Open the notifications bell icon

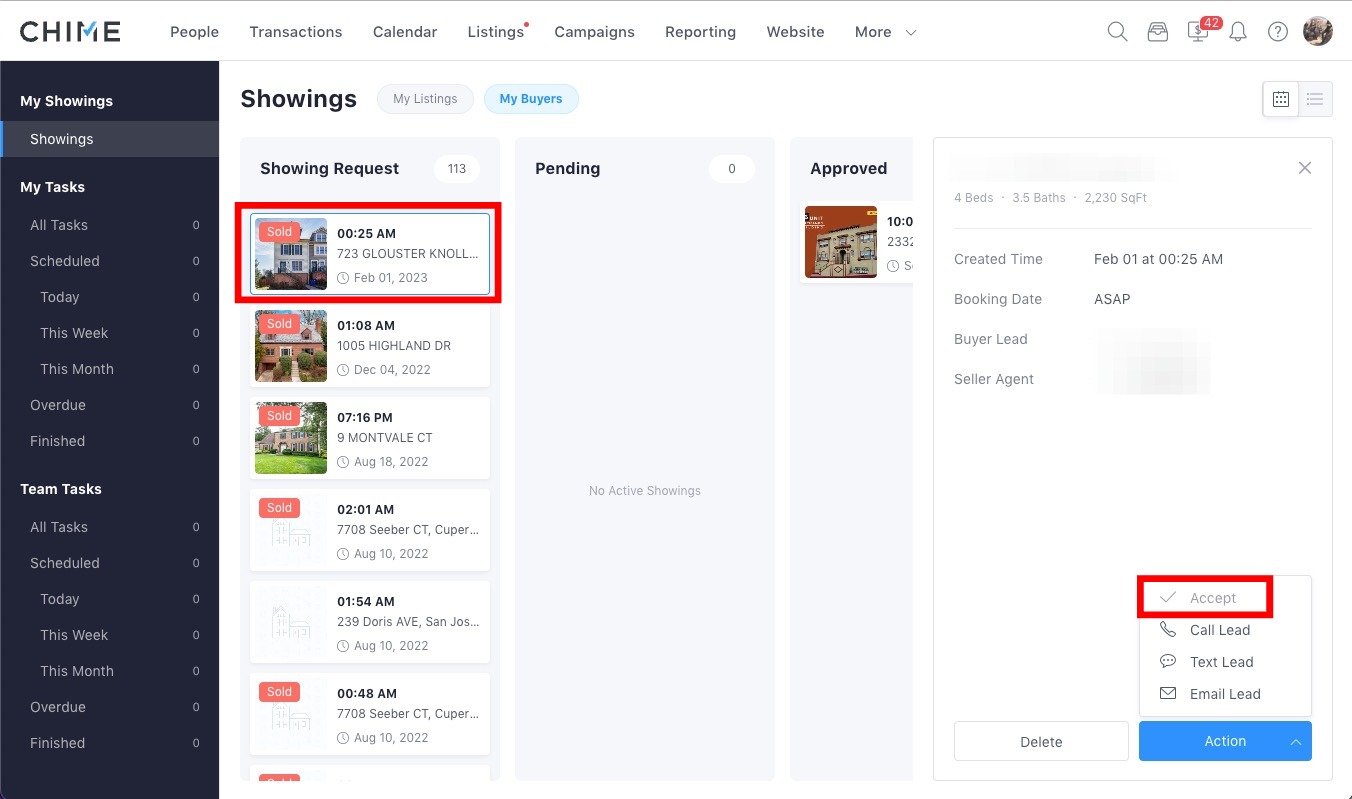[1238, 32]
